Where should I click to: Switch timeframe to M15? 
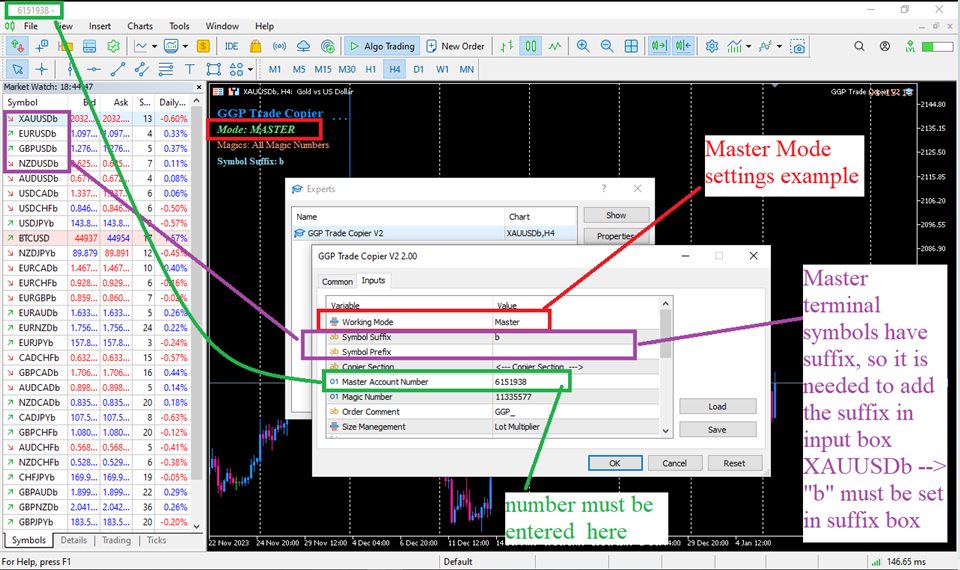coord(323,69)
